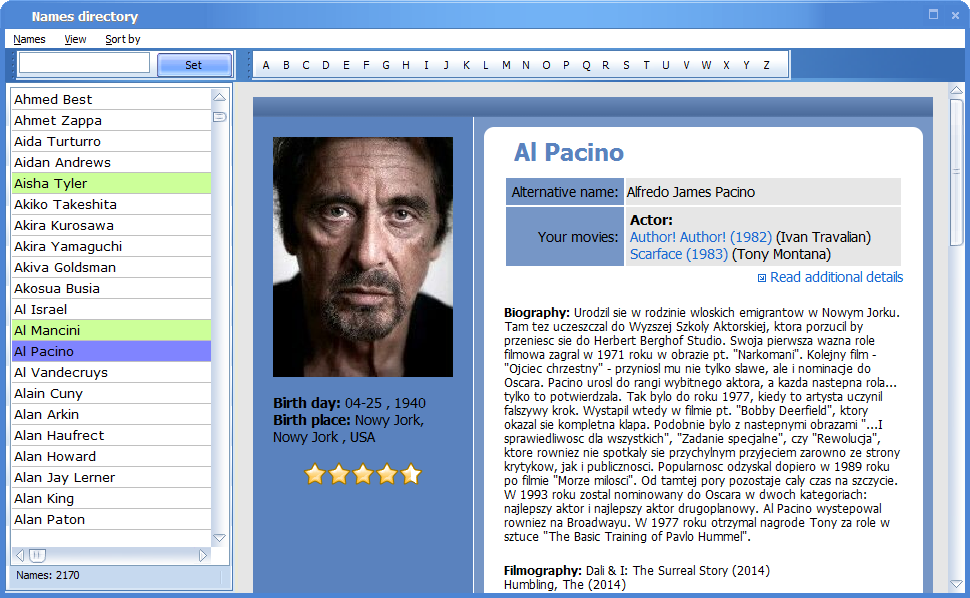
Task: Click the horizontal scroll right arrow under names list
Action: (x=203, y=555)
